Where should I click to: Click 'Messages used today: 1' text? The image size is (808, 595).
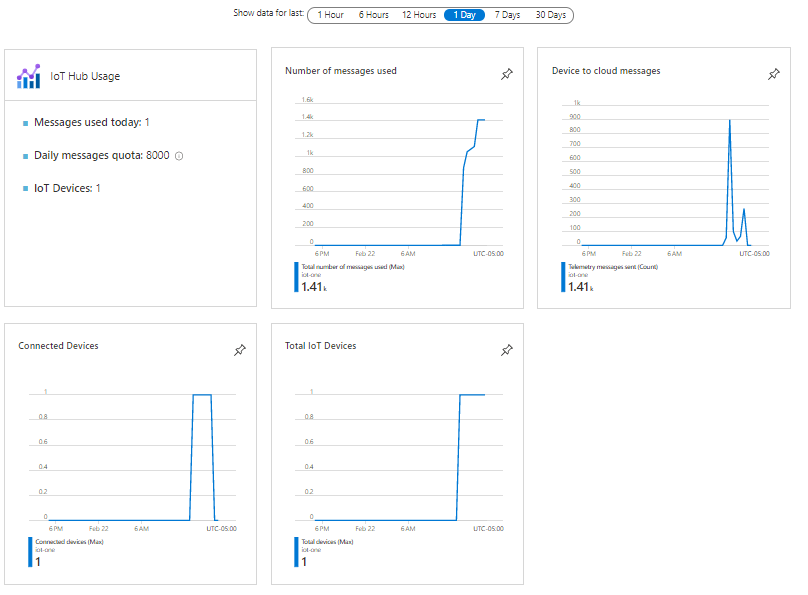tap(92, 123)
